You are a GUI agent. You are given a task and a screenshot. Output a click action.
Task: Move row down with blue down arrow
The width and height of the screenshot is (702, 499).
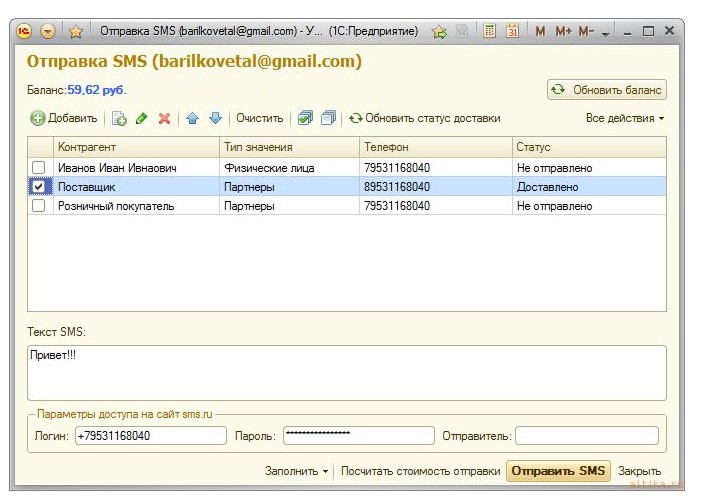coord(215,118)
